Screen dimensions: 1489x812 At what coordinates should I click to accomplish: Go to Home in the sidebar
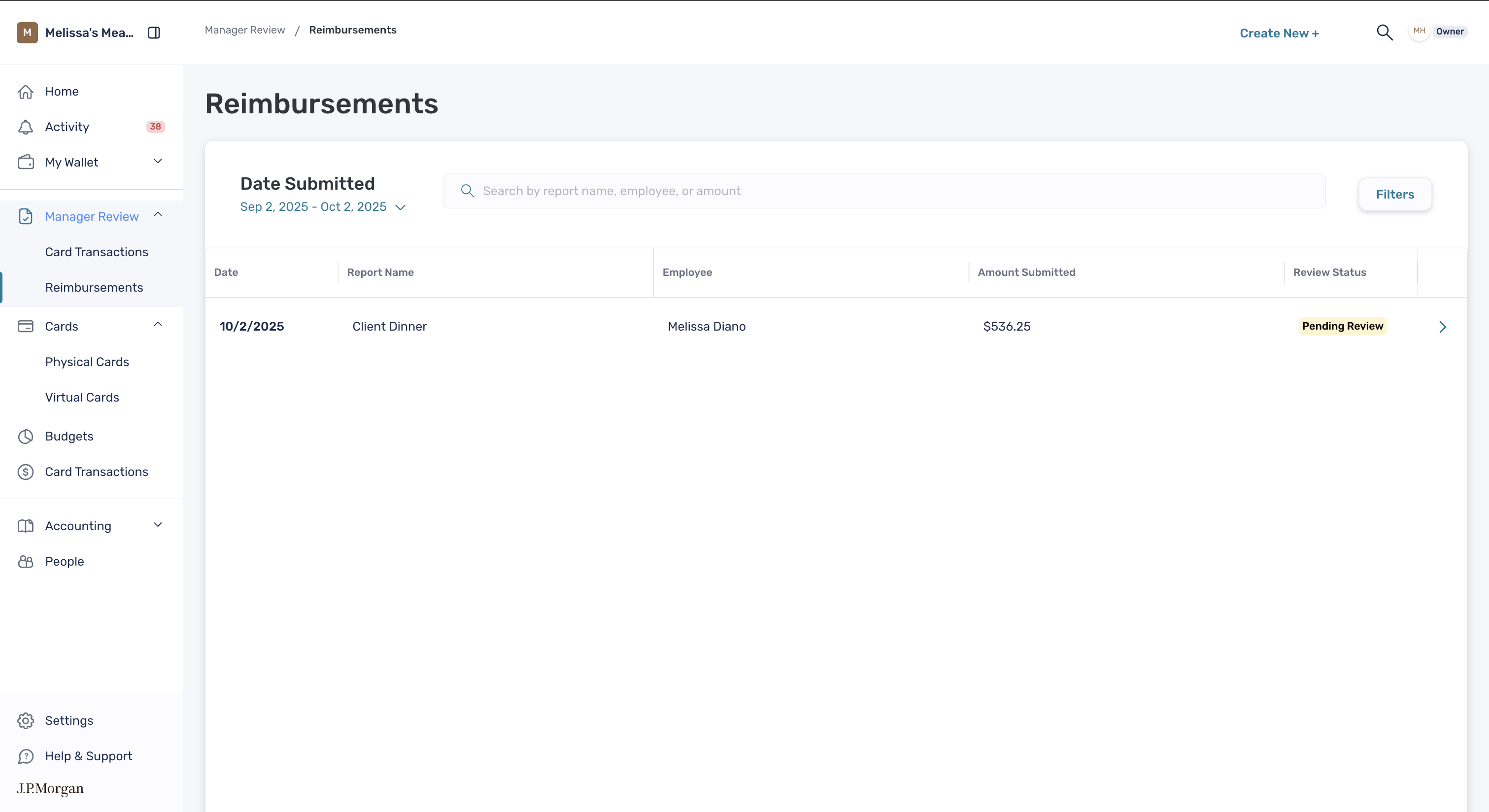tap(62, 91)
